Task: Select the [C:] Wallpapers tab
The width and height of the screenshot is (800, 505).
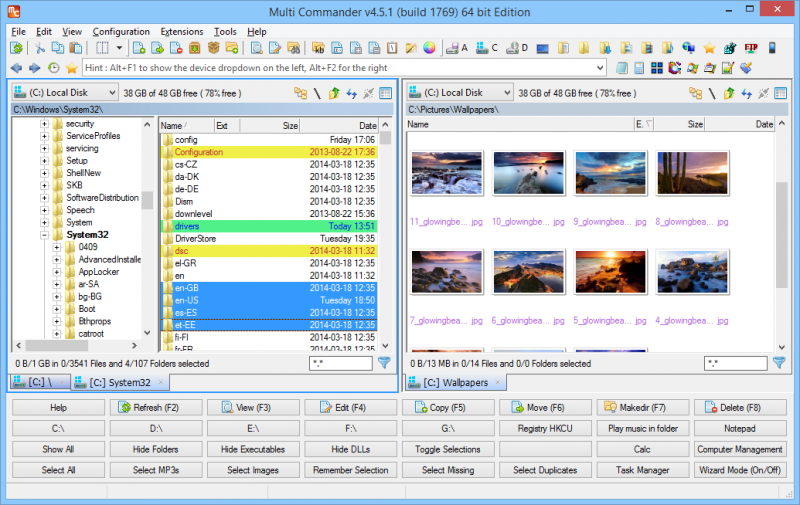Action: point(456,382)
